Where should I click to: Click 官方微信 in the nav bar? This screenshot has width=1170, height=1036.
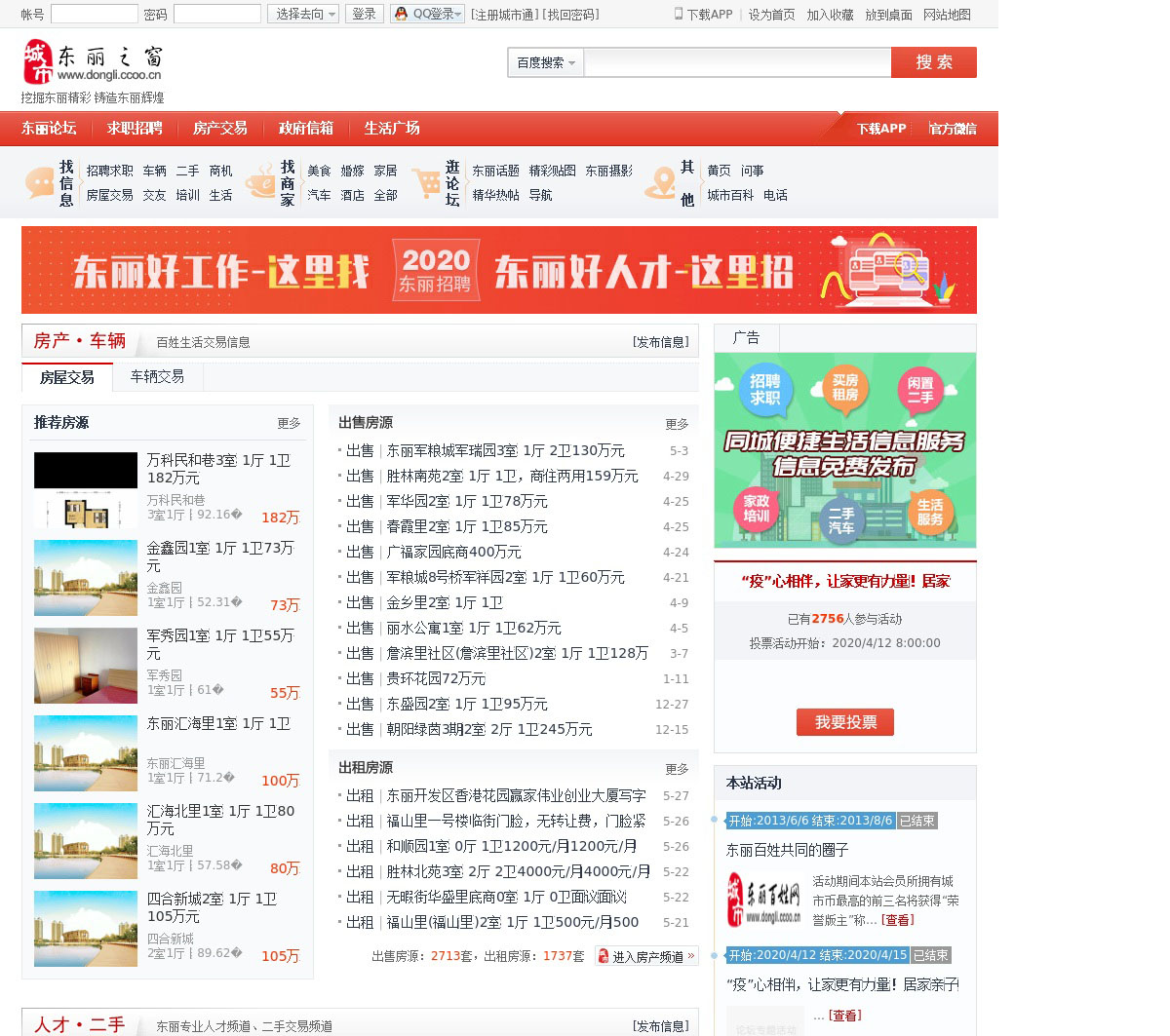tap(953, 129)
